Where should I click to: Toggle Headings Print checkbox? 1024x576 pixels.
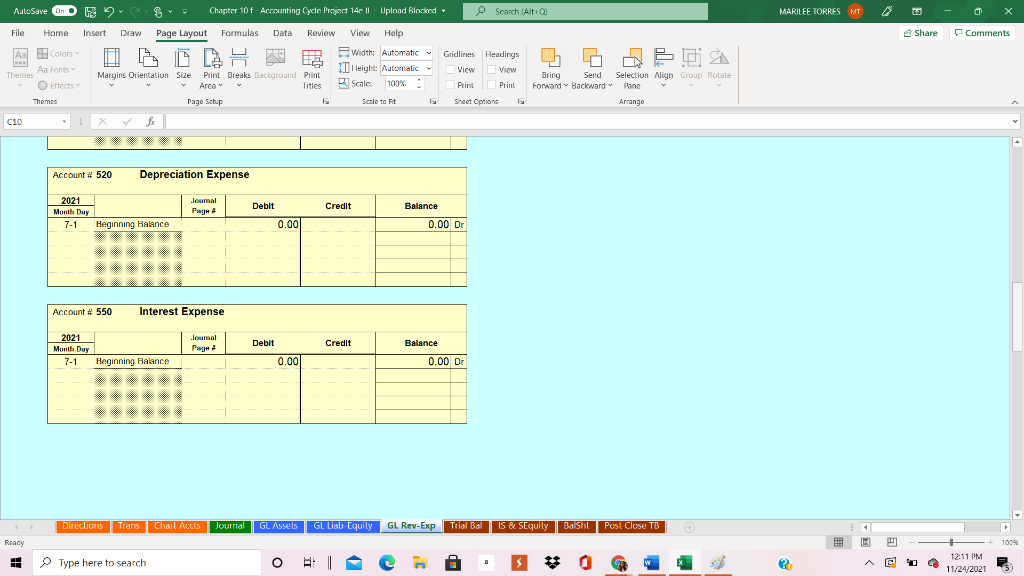pos(492,85)
